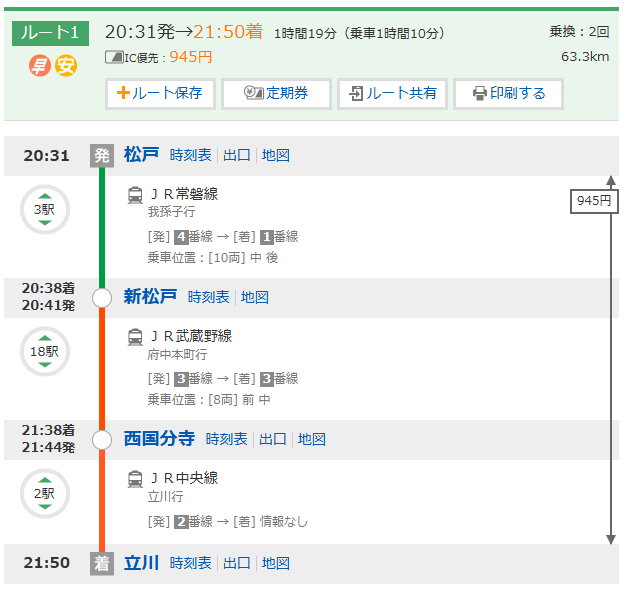Open 地図 for 松戸 station
Screen dimensions: 628x593
pos(276,155)
